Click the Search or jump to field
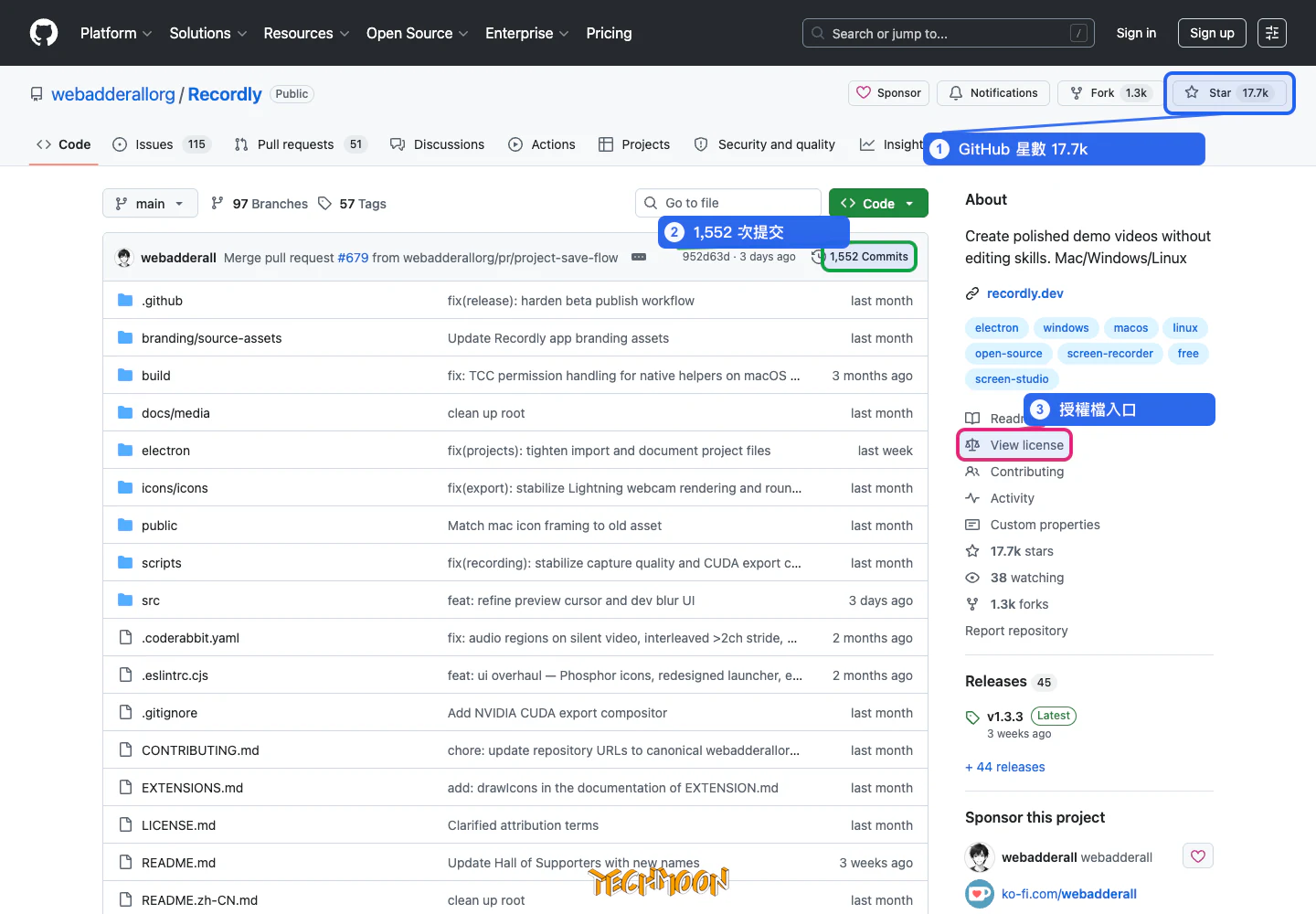 tap(949, 33)
